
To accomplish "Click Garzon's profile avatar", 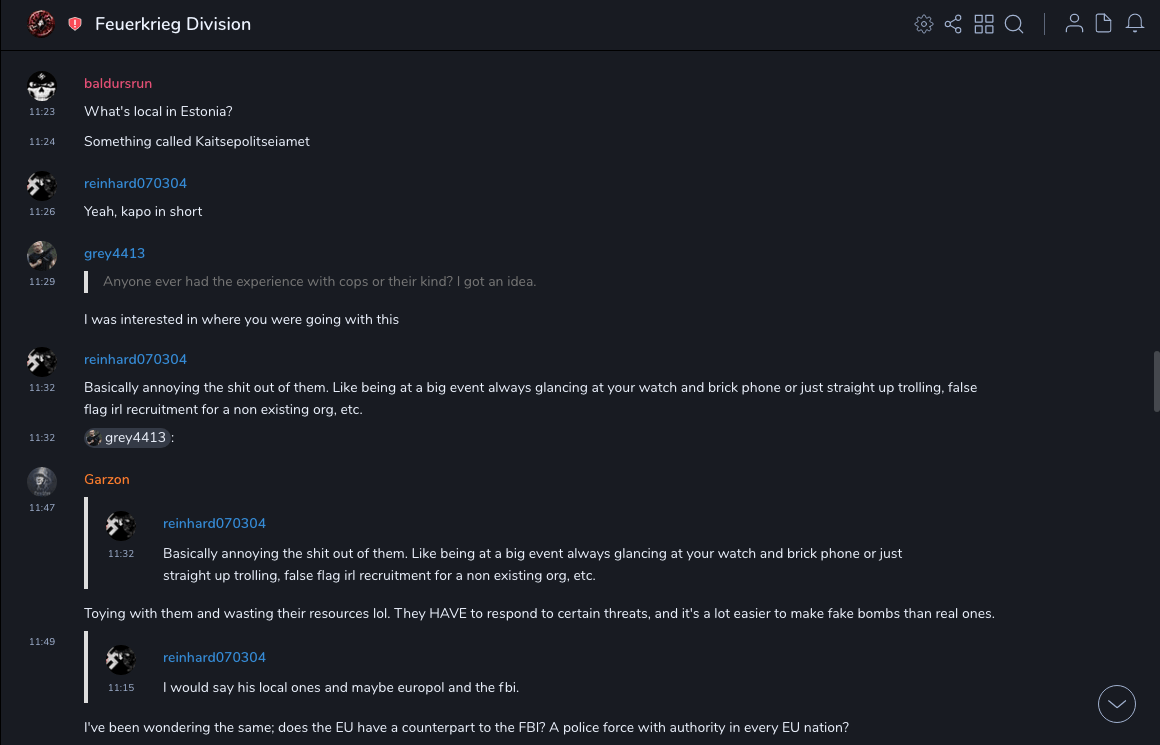I will pos(41,482).
